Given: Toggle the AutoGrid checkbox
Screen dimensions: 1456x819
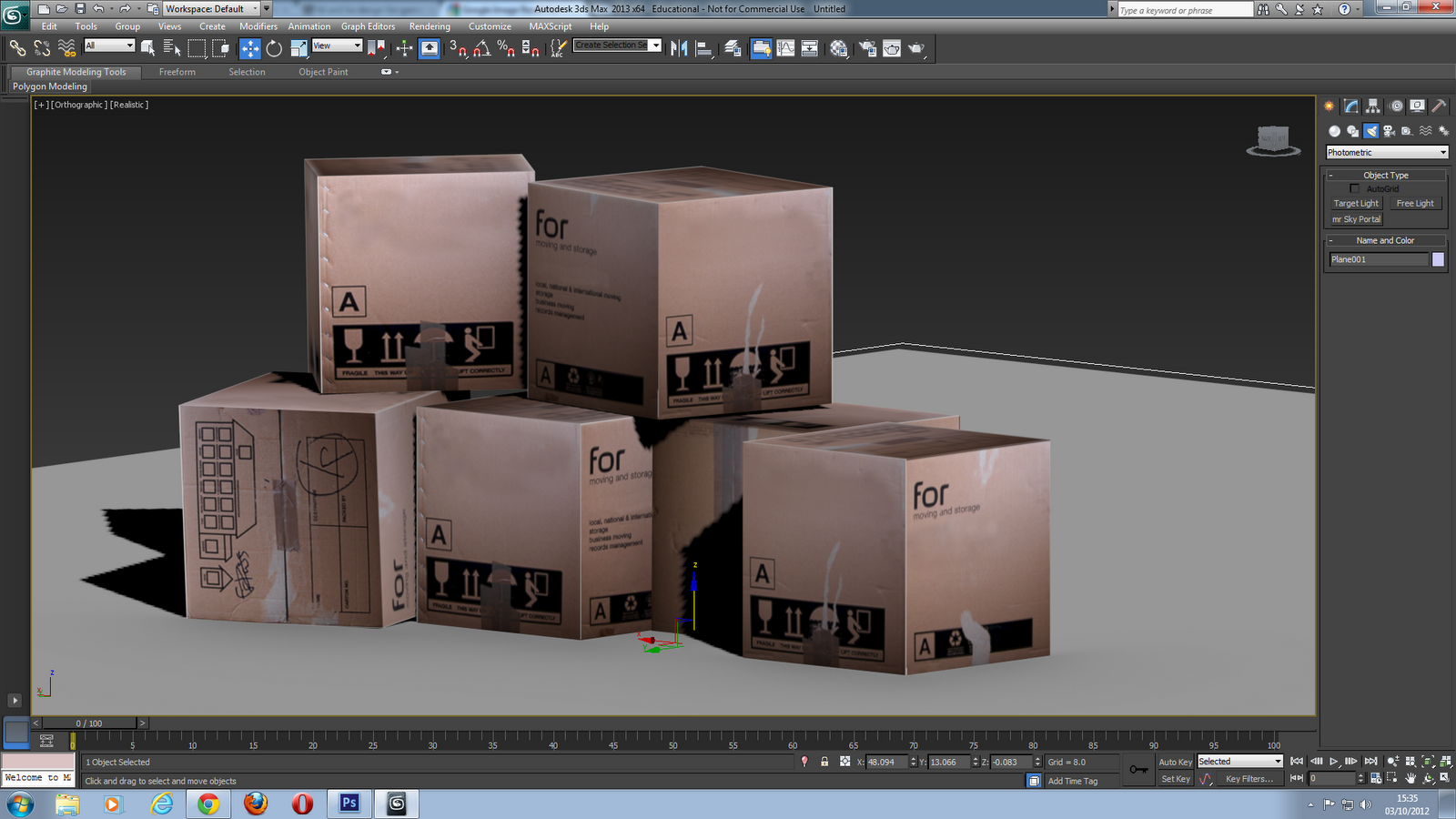Looking at the screenshot, I should coord(1354,188).
